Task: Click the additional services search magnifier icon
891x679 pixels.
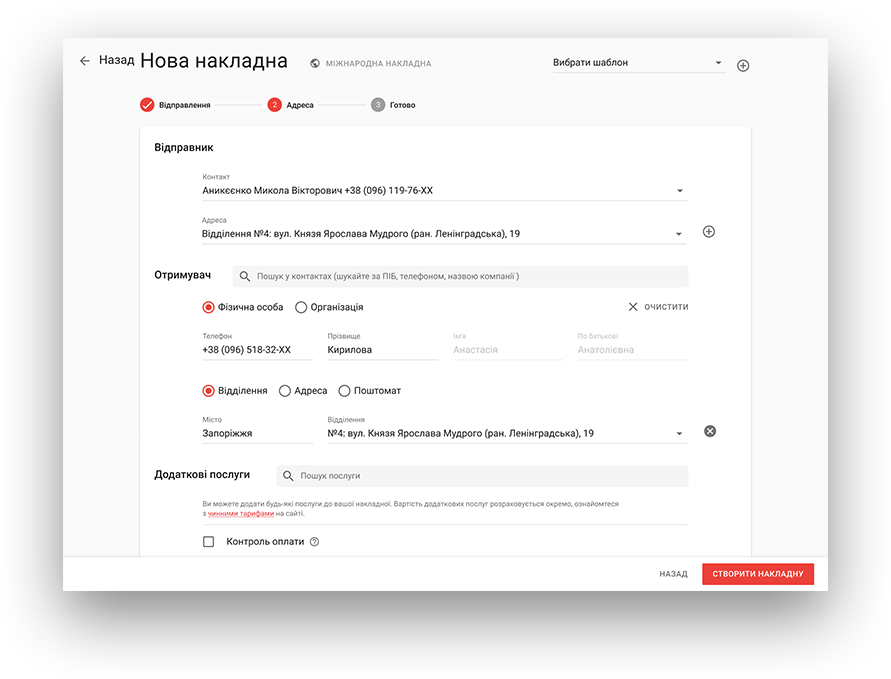Action: tap(288, 476)
